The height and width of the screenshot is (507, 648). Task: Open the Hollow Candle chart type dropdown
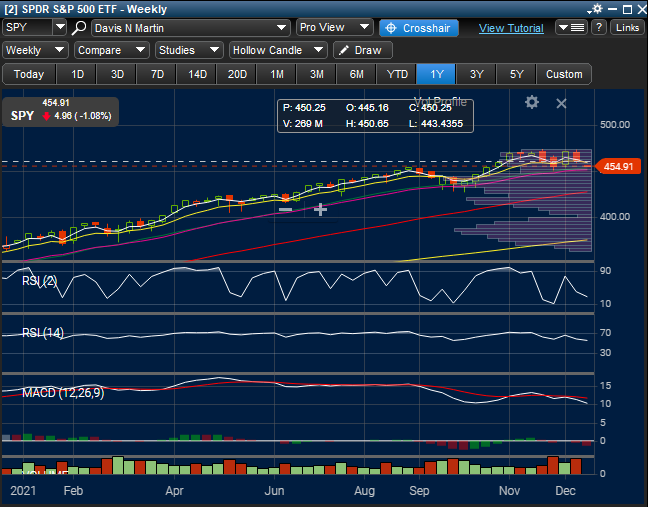pos(278,50)
